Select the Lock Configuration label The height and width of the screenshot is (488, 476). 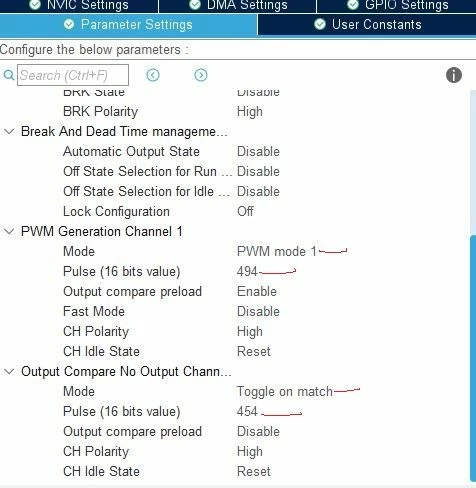click(116, 212)
